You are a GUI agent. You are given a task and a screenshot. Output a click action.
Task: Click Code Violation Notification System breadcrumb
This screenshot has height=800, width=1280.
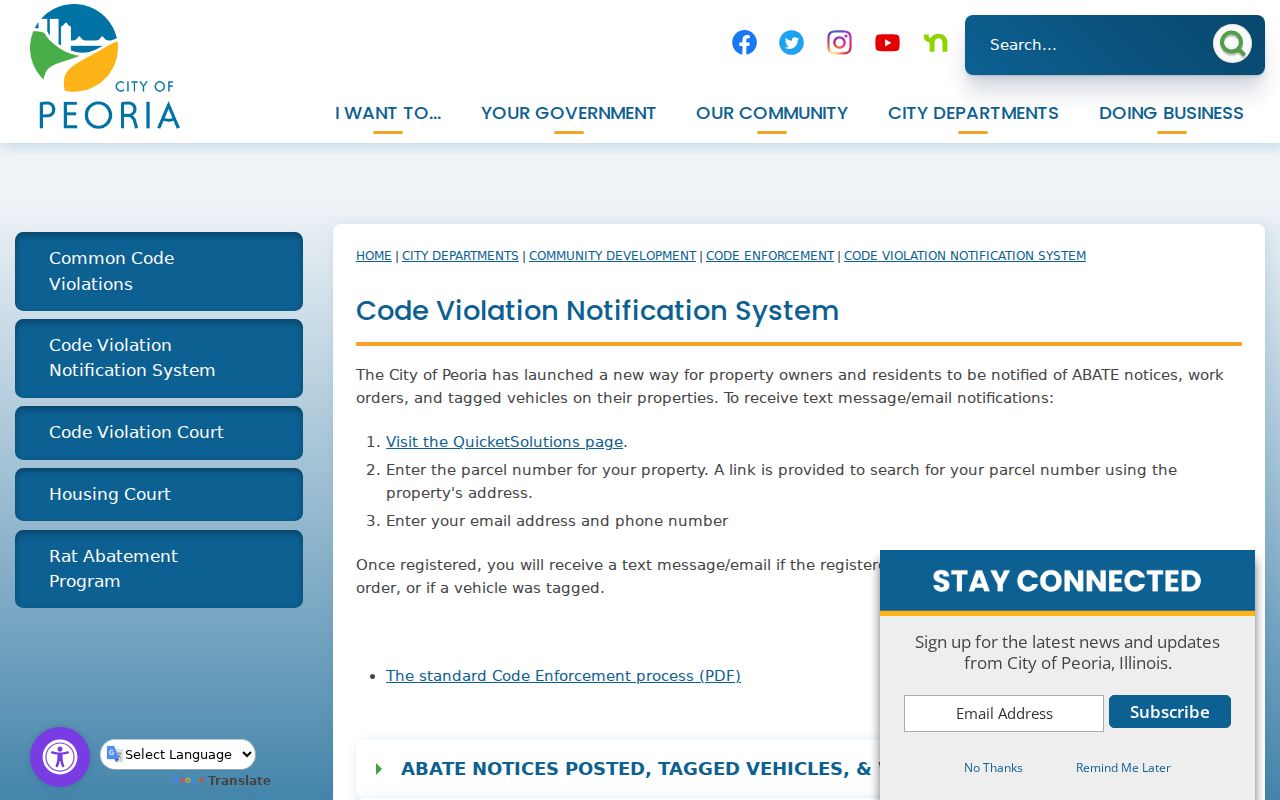click(x=965, y=256)
